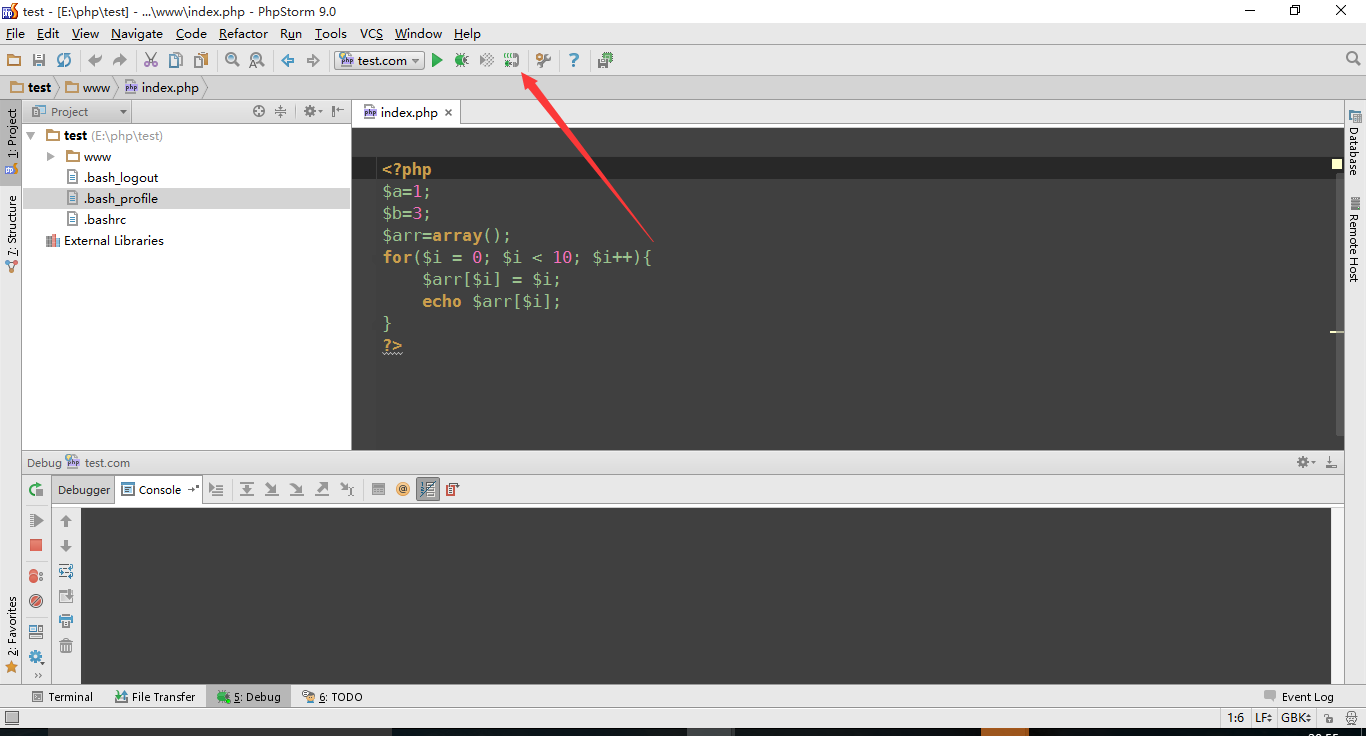Open the File menu
Image resolution: width=1366 pixels, height=736 pixels.
[x=15, y=33]
